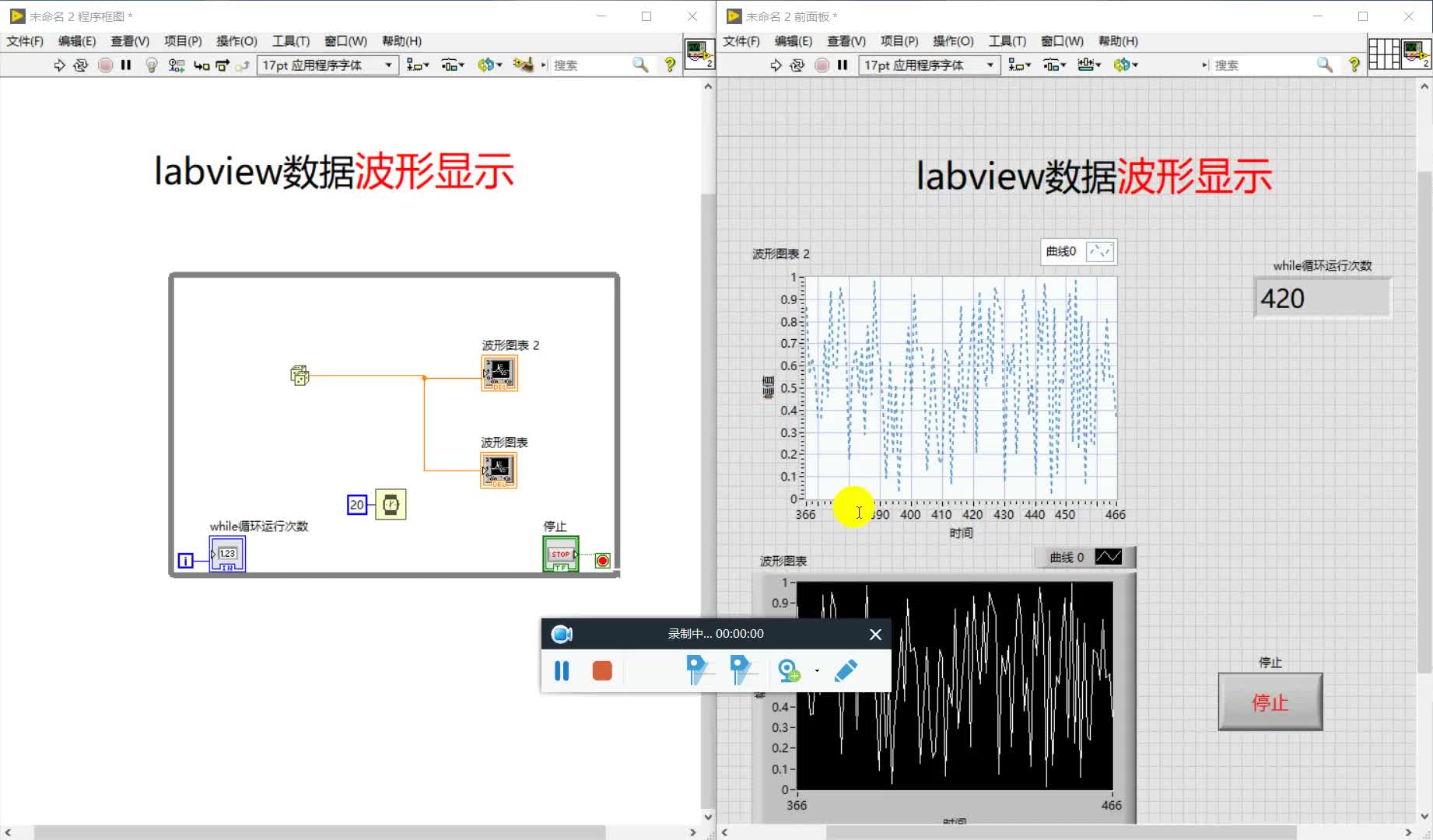Image resolution: width=1433 pixels, height=840 pixels.
Task: Open Align Objects dropdown in block diagram
Action: coord(418,65)
